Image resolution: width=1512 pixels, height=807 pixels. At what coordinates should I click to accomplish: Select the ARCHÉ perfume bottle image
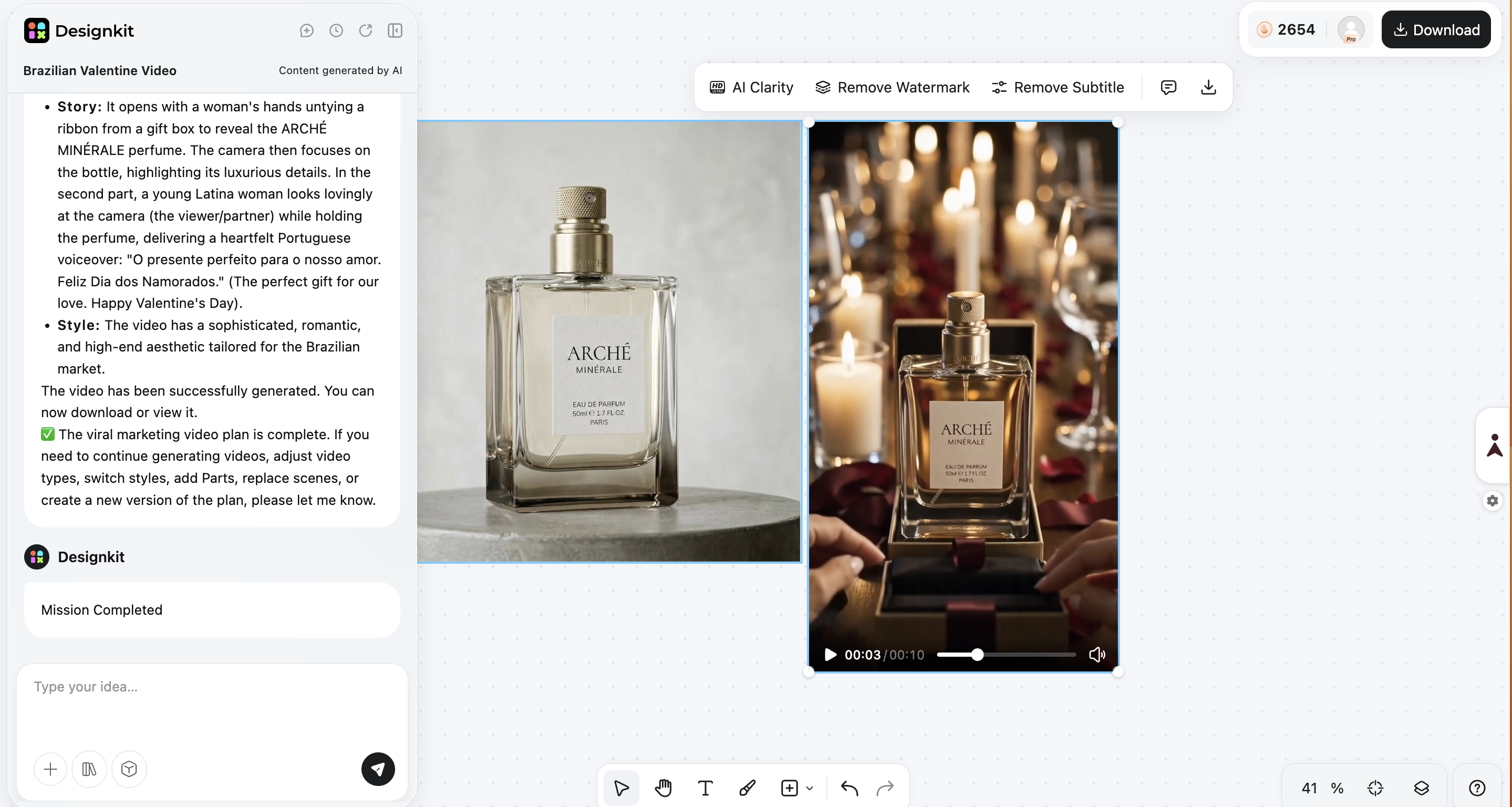click(x=609, y=342)
